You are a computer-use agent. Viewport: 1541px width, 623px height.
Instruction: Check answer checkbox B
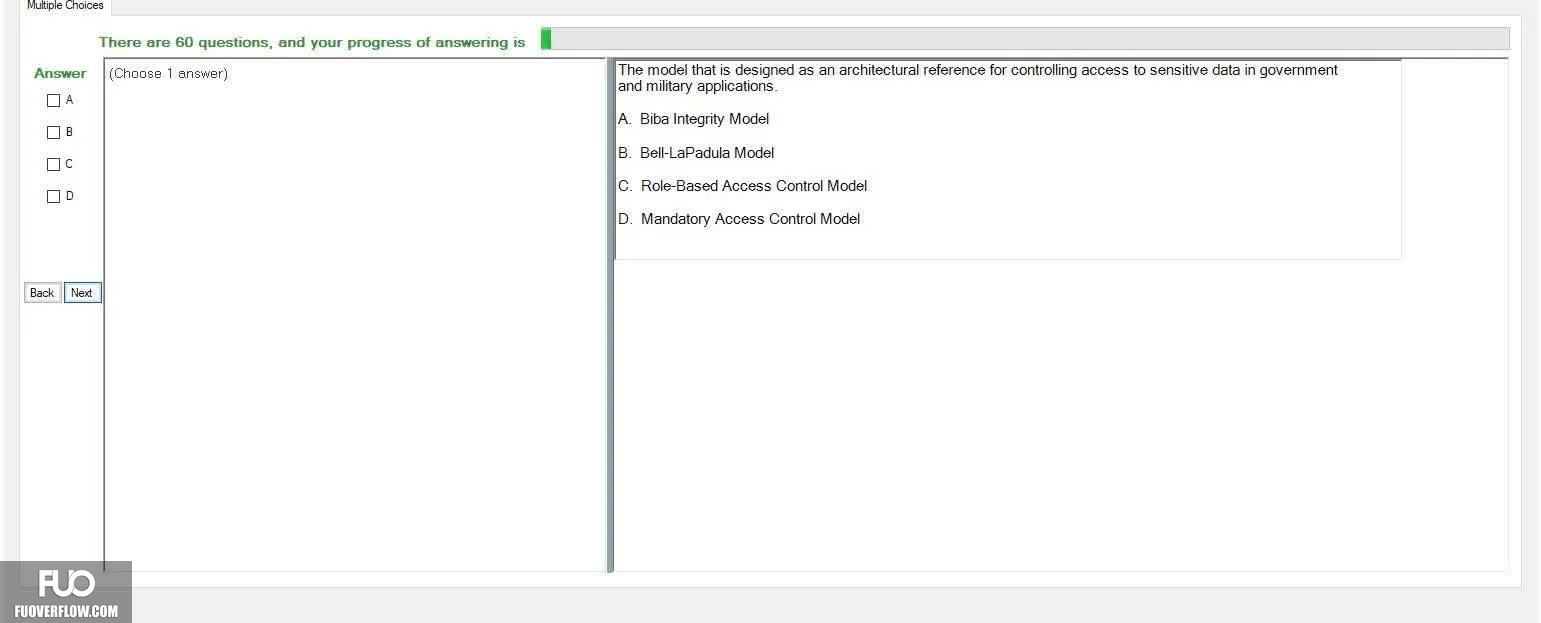coord(54,132)
